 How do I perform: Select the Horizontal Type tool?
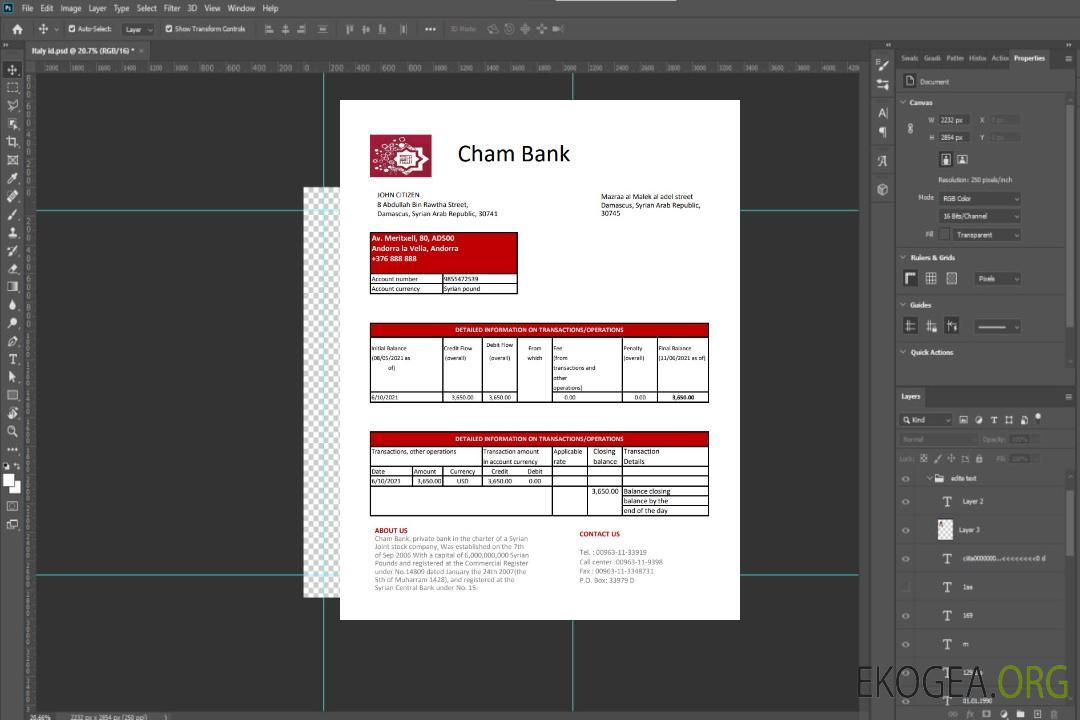(x=12, y=359)
